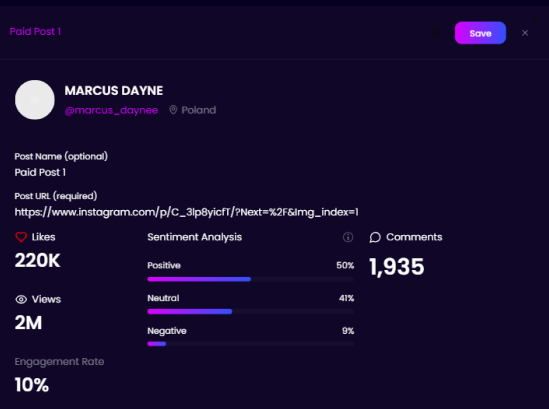
Task: Click the Post Name field reading Paid Post 1
Action: tap(40, 172)
